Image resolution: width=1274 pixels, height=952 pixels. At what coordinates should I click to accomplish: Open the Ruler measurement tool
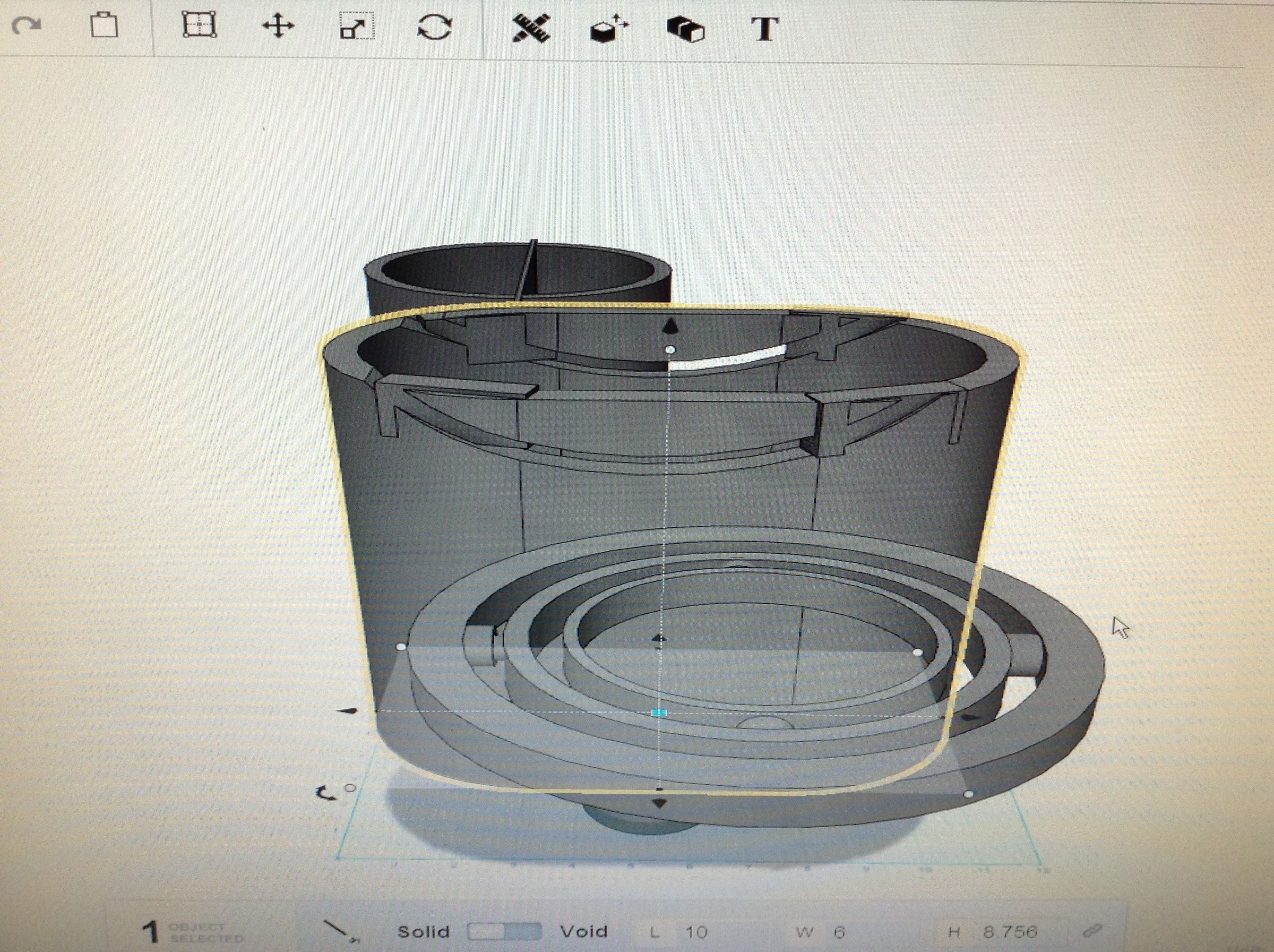tap(533, 27)
